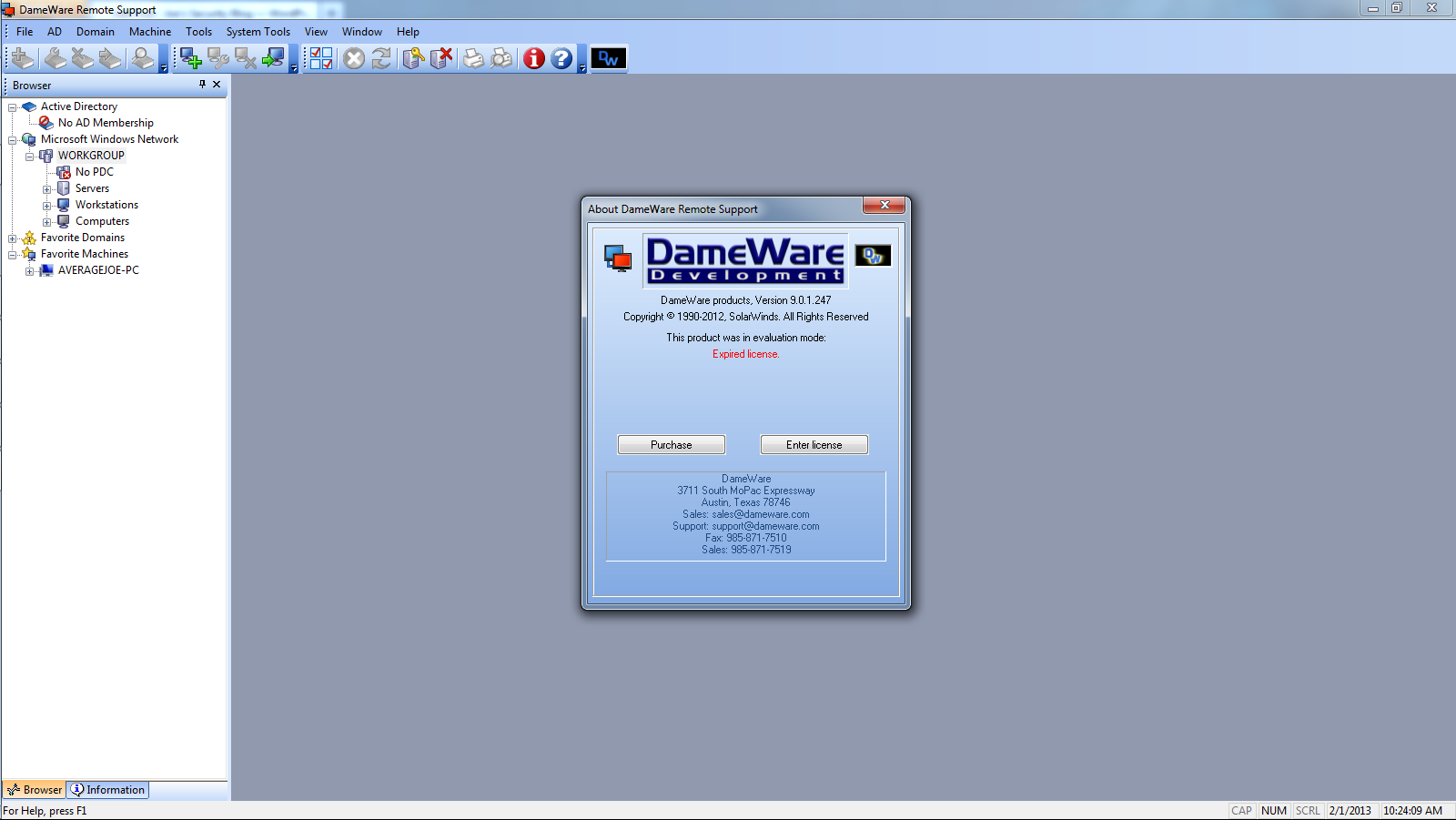Open the AD menu
The image size is (1456, 820).
click(55, 32)
